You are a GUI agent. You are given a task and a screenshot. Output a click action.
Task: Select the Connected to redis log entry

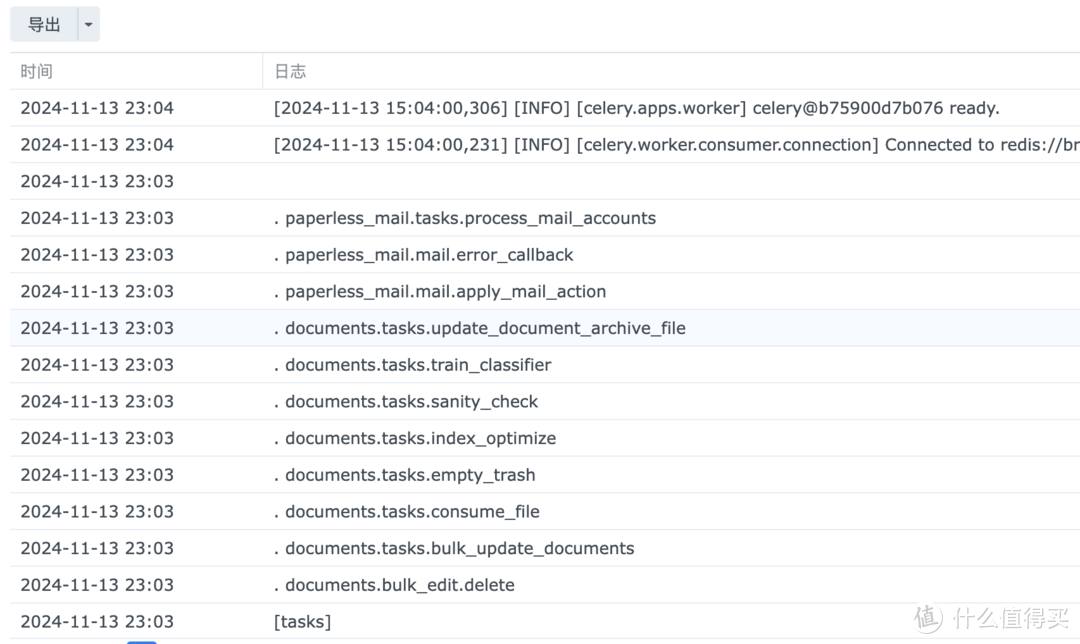pos(676,145)
